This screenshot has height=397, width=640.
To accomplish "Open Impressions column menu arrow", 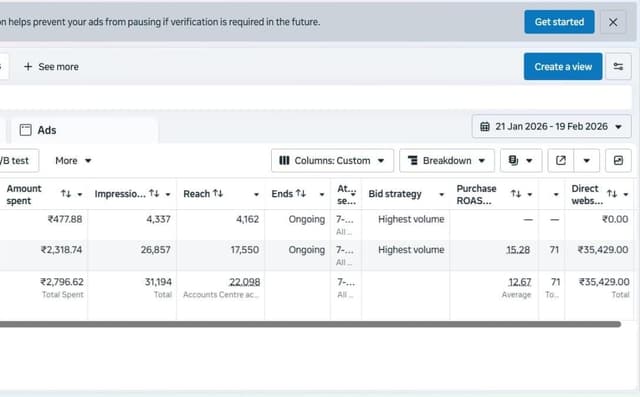I will (168, 195).
